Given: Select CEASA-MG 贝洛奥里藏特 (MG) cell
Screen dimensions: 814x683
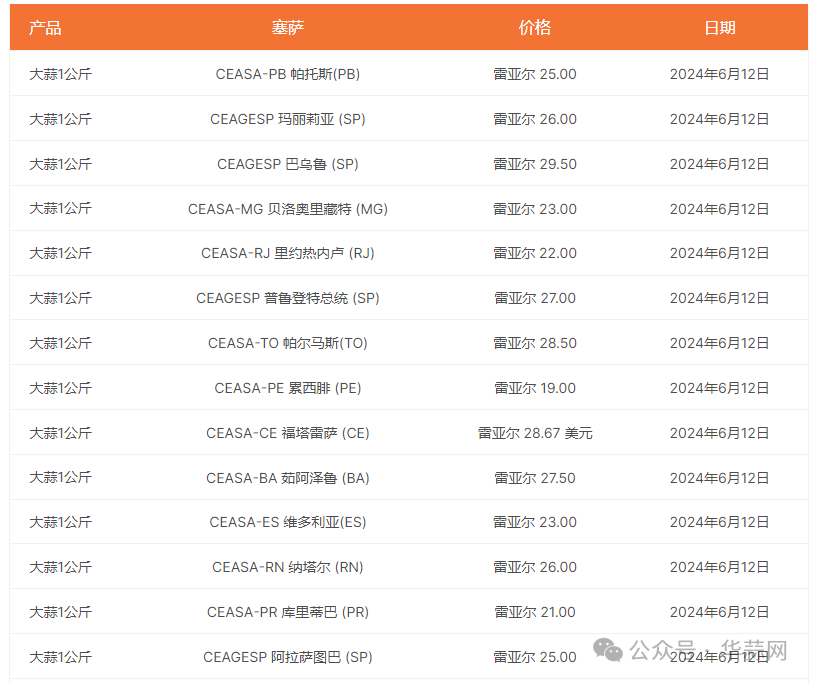Looking at the screenshot, I should [288, 209].
